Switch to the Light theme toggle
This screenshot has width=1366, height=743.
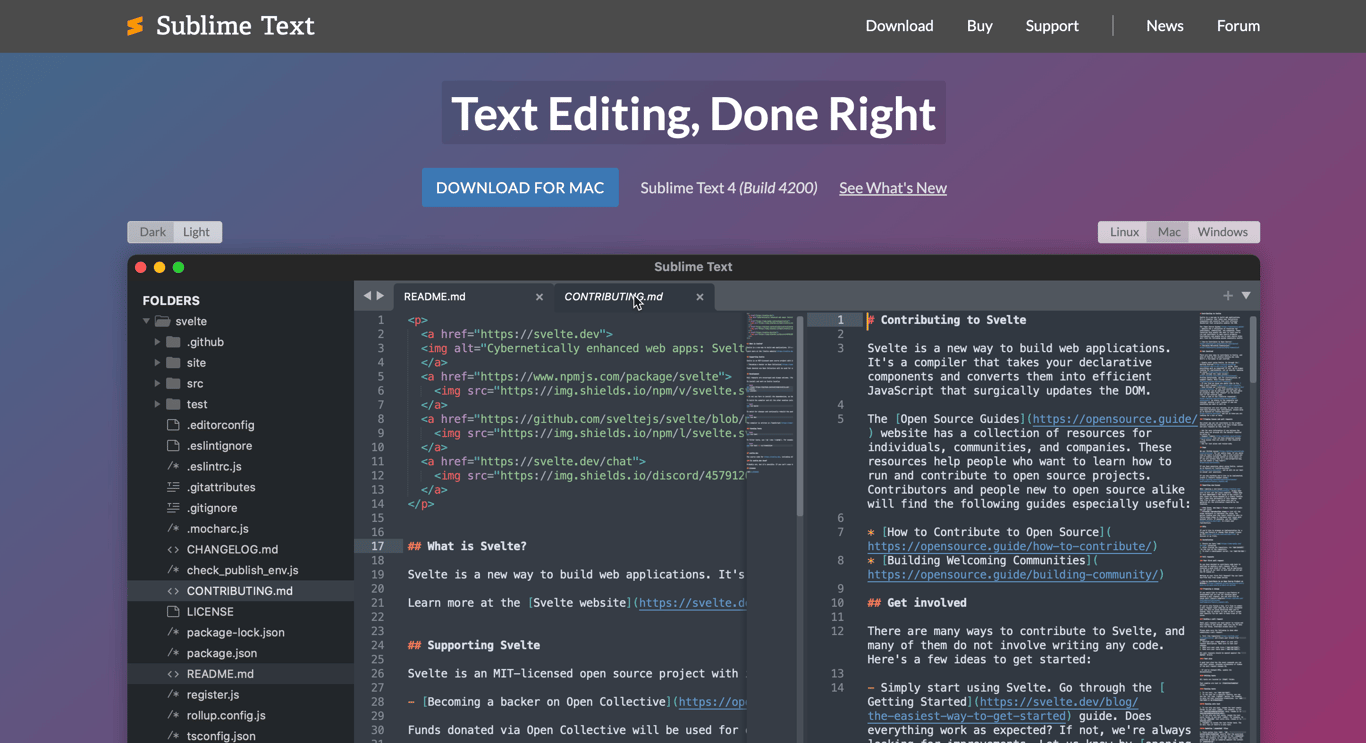pyautogui.click(x=196, y=231)
